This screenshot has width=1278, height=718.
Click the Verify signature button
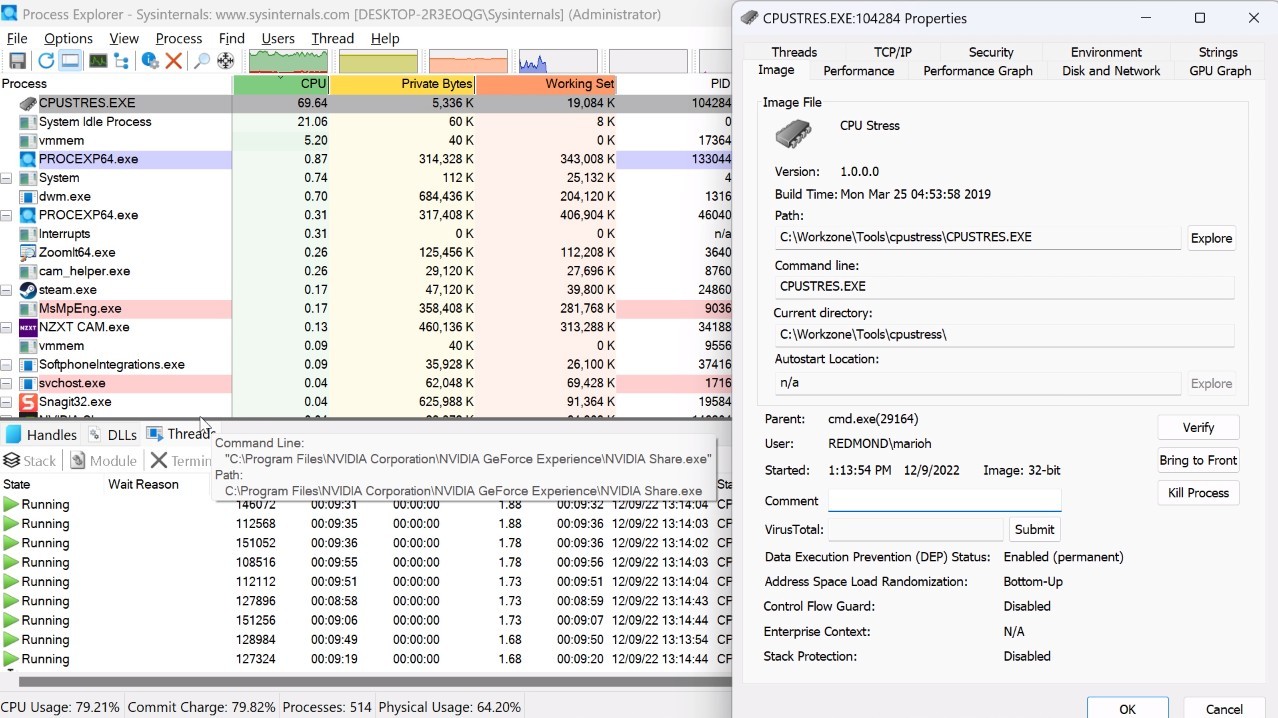tap(1197, 427)
